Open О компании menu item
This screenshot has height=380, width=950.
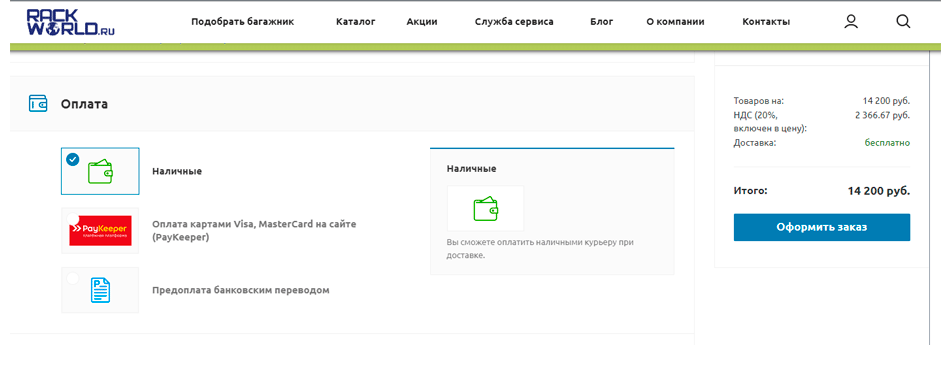click(676, 22)
